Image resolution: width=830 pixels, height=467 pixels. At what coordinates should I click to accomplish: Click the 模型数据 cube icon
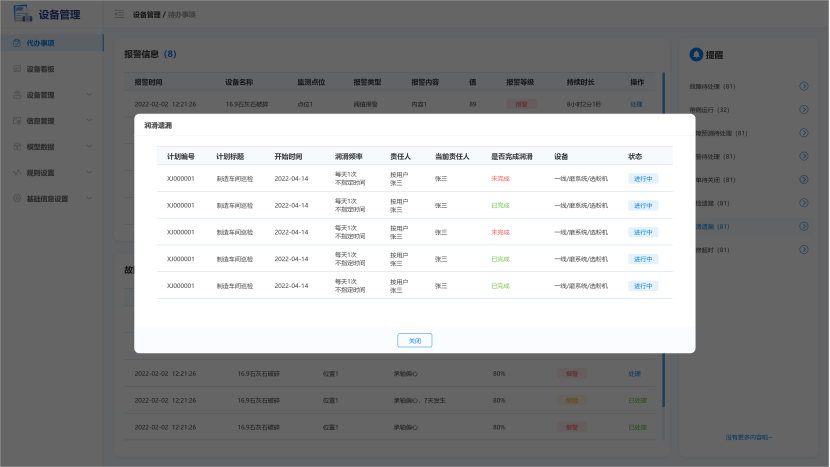coord(16,147)
